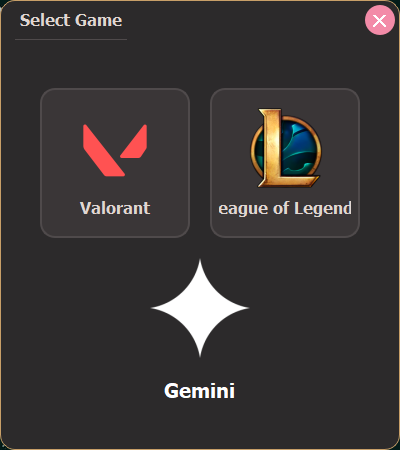
Task: Click the red Valorant logo icon
Action: 115,150
